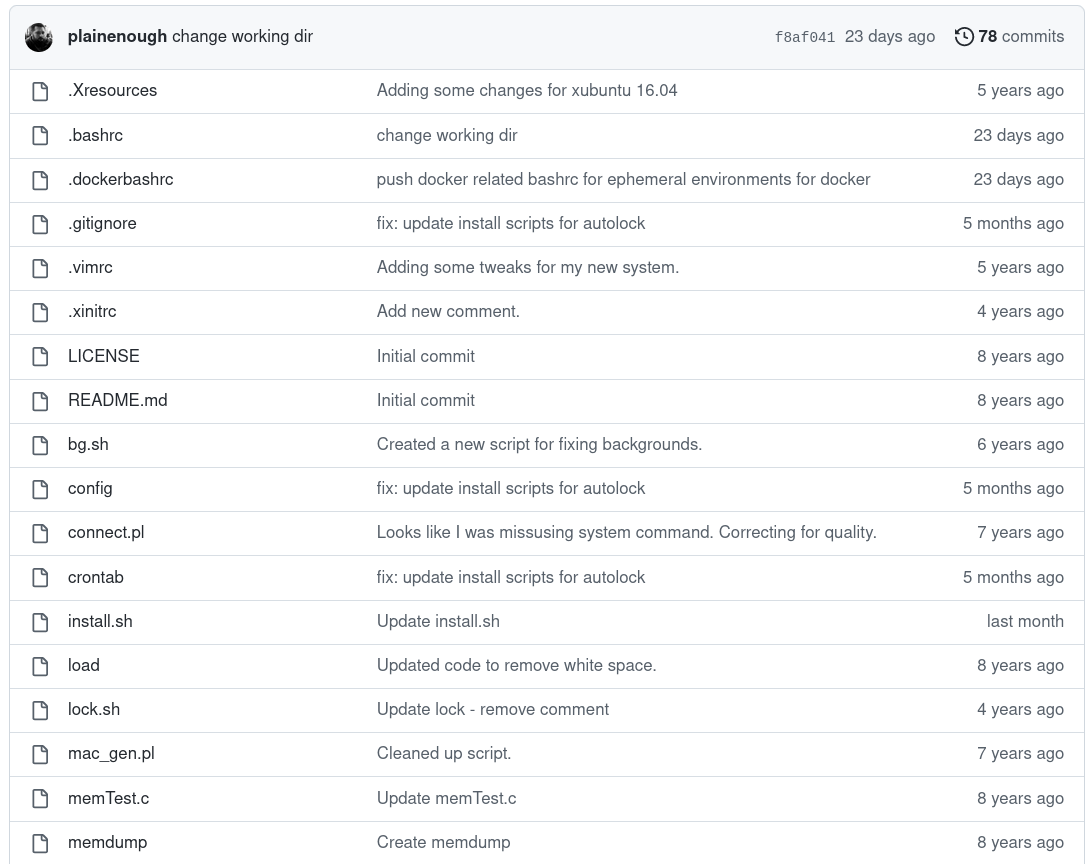
Task: Open the memTest.c source file
Action: pyautogui.click(x=108, y=798)
